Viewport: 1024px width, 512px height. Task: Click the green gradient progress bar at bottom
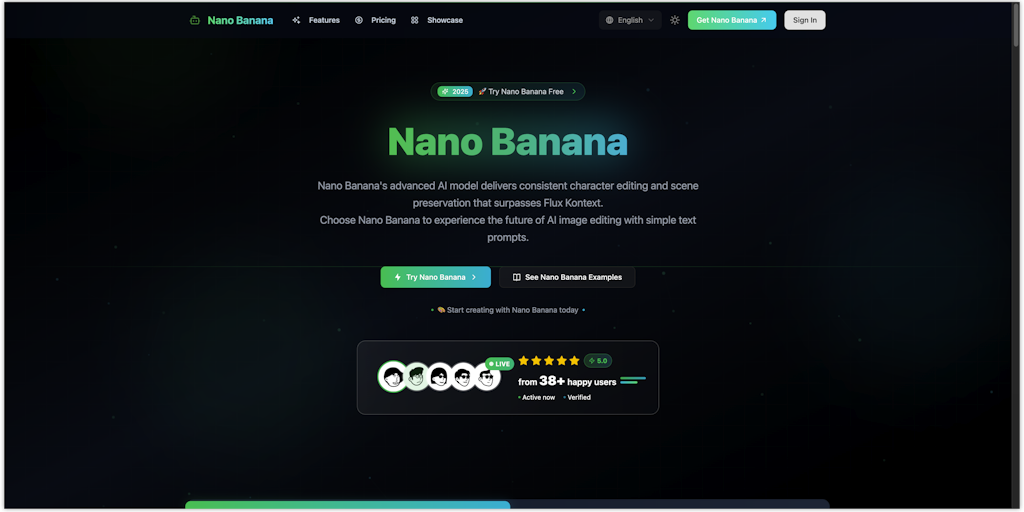click(x=347, y=505)
